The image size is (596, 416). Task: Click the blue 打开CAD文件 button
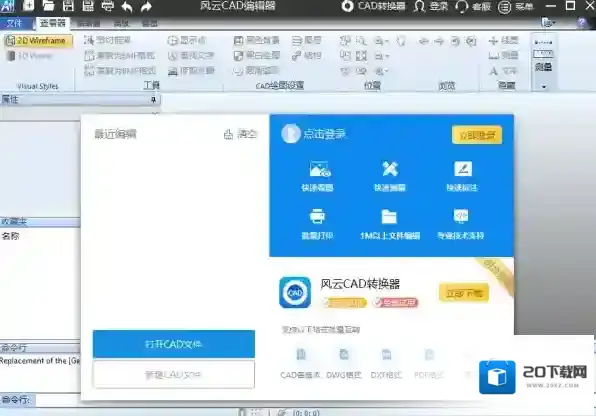click(174, 344)
